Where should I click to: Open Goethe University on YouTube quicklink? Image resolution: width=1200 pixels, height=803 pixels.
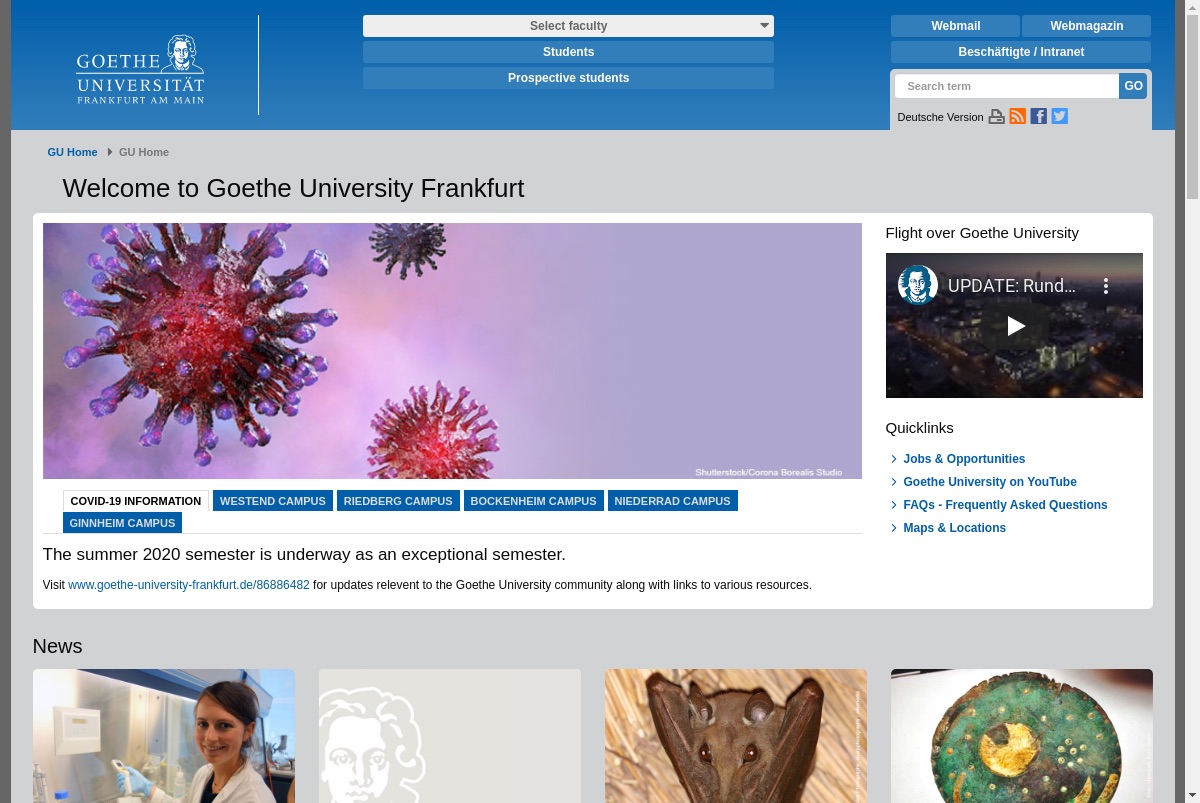pyautogui.click(x=990, y=482)
